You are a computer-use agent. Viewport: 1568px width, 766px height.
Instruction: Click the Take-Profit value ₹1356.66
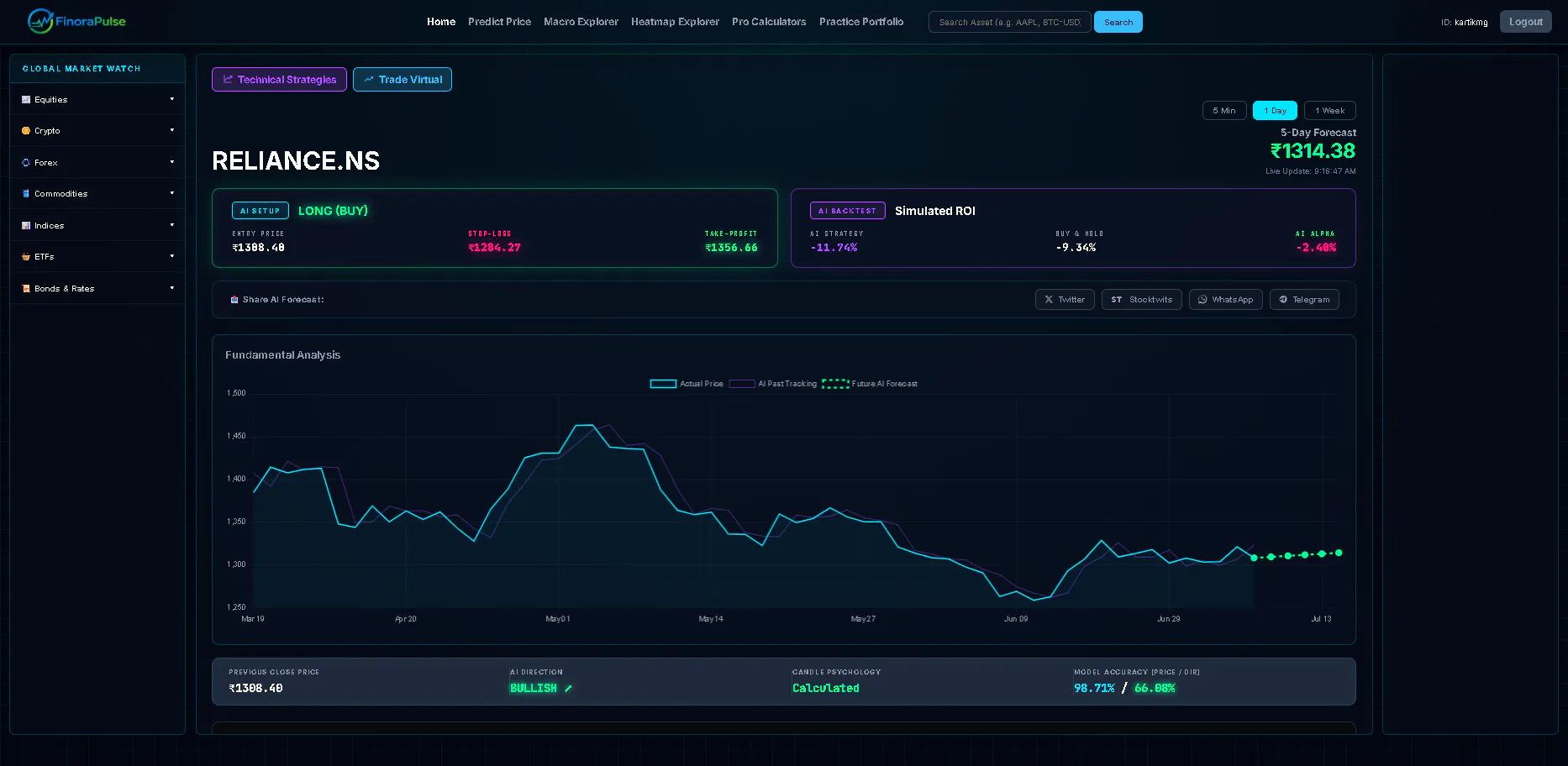731,248
